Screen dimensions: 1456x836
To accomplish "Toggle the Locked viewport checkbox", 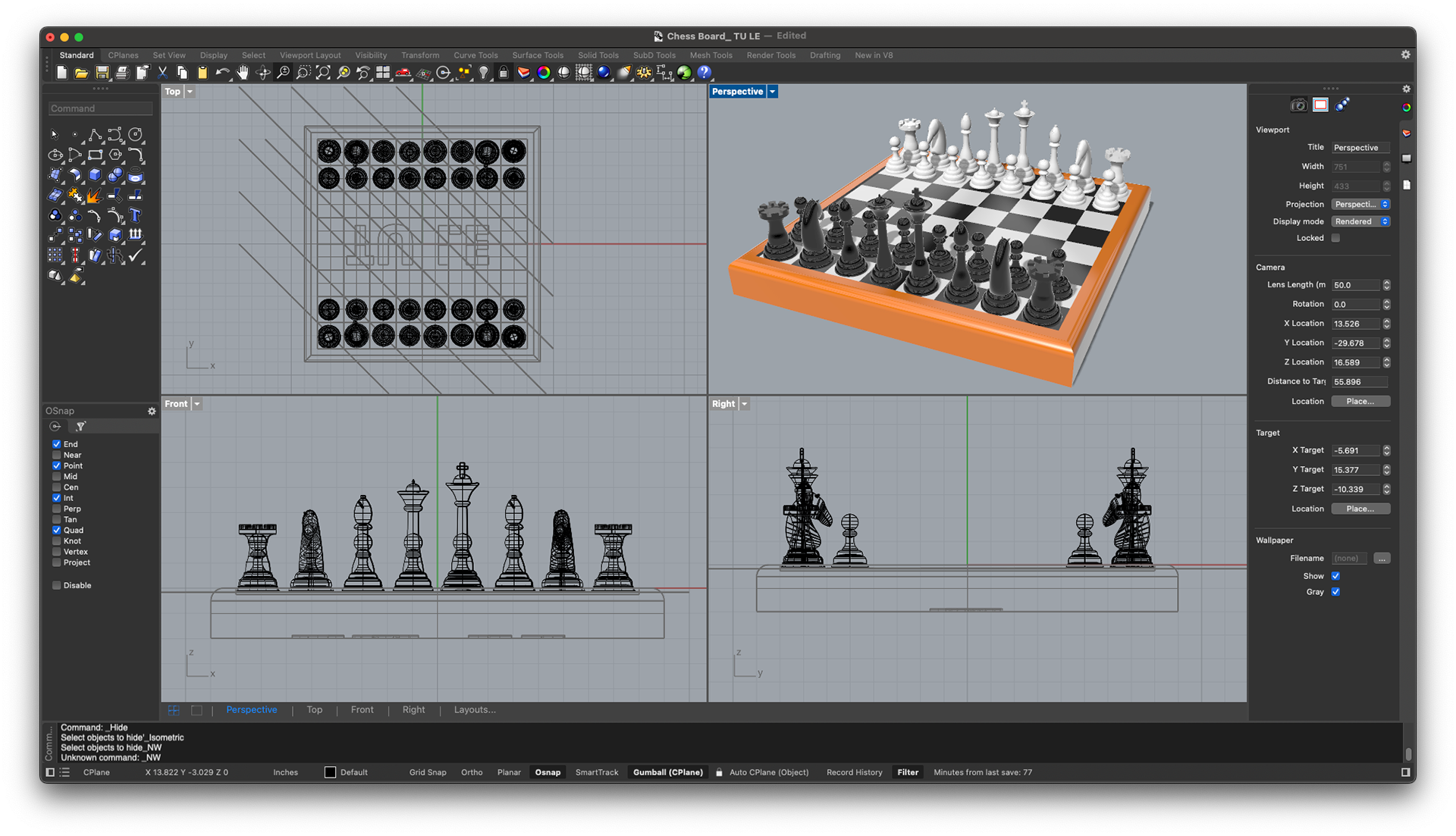I will pos(1335,238).
